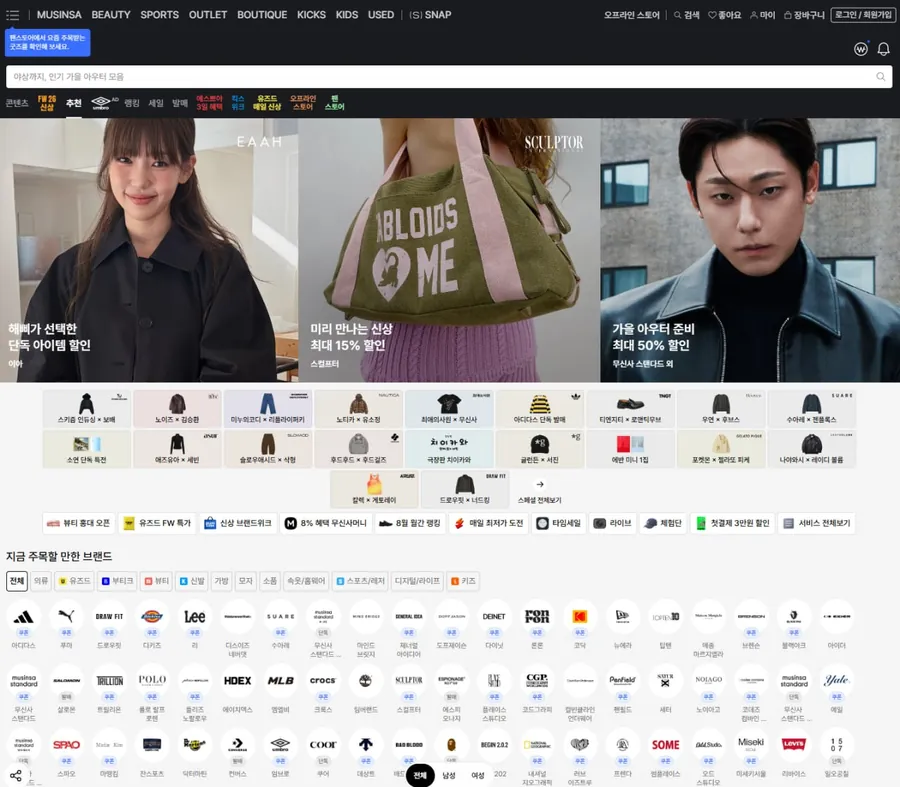This screenshot has height=787, width=900.
Task: Open the 좋아요 heart link in header
Action: [724, 15]
